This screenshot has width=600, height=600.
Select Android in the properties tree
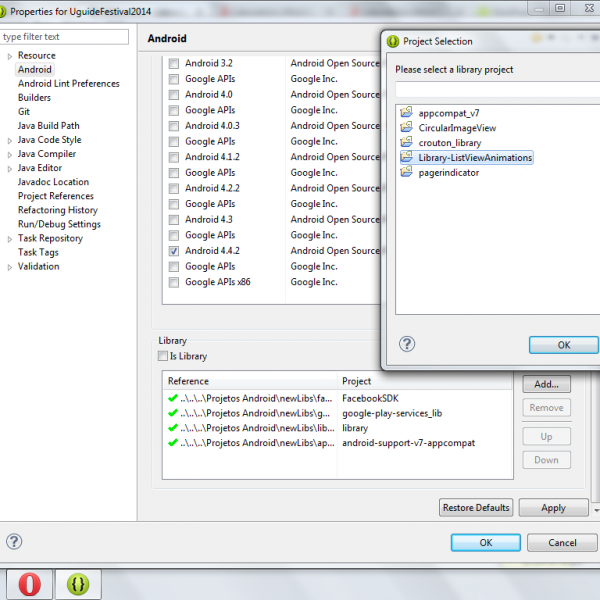pos(35,69)
